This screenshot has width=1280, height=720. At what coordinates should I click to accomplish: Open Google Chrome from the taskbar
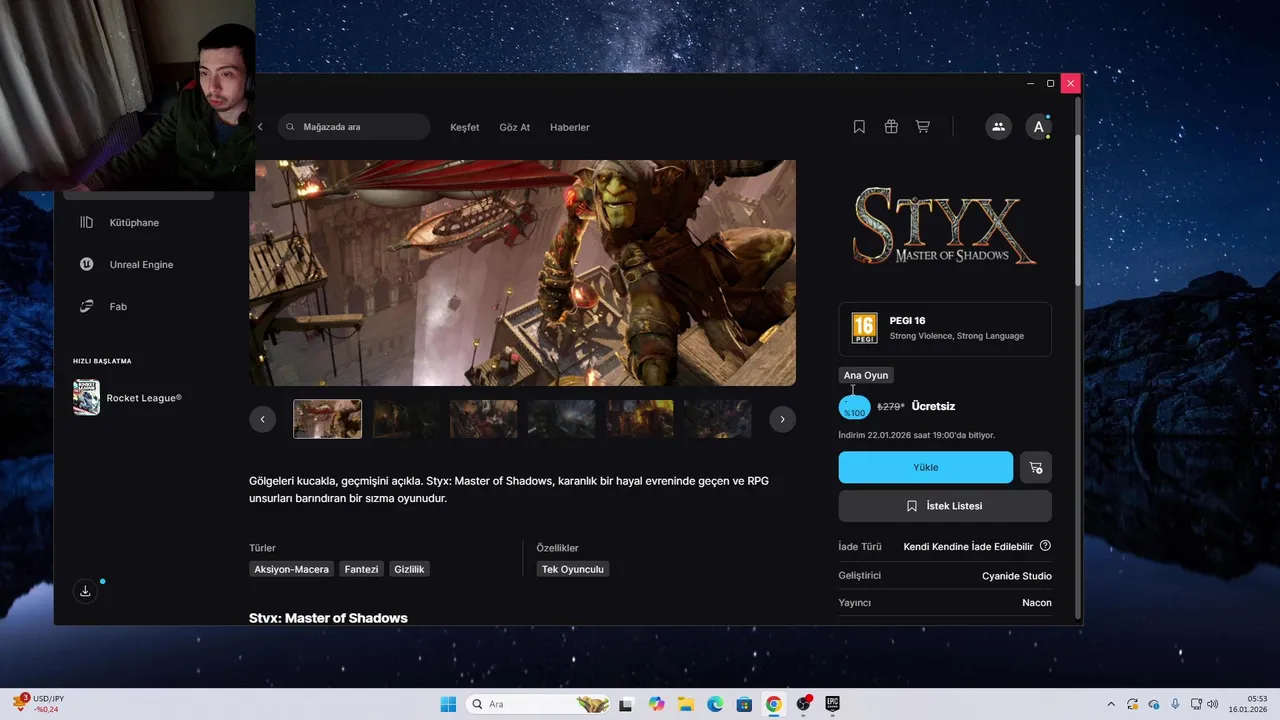point(774,704)
